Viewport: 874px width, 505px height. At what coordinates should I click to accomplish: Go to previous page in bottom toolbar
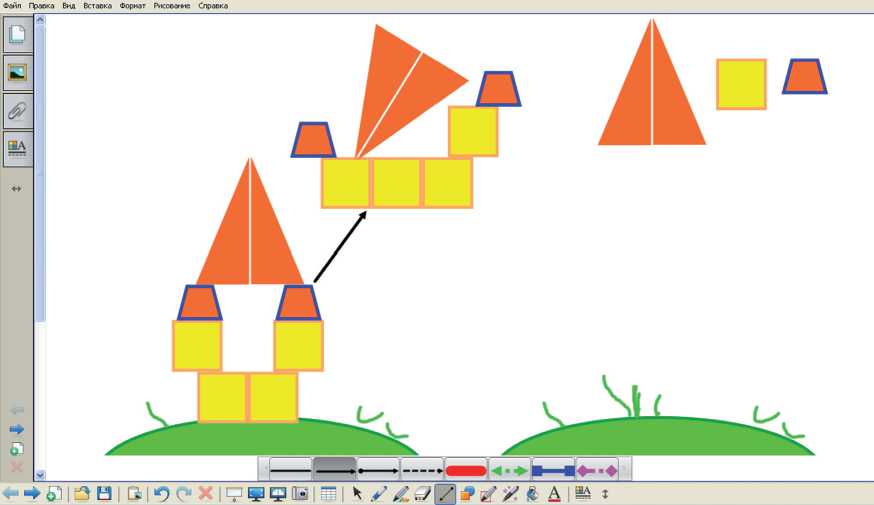(11, 494)
